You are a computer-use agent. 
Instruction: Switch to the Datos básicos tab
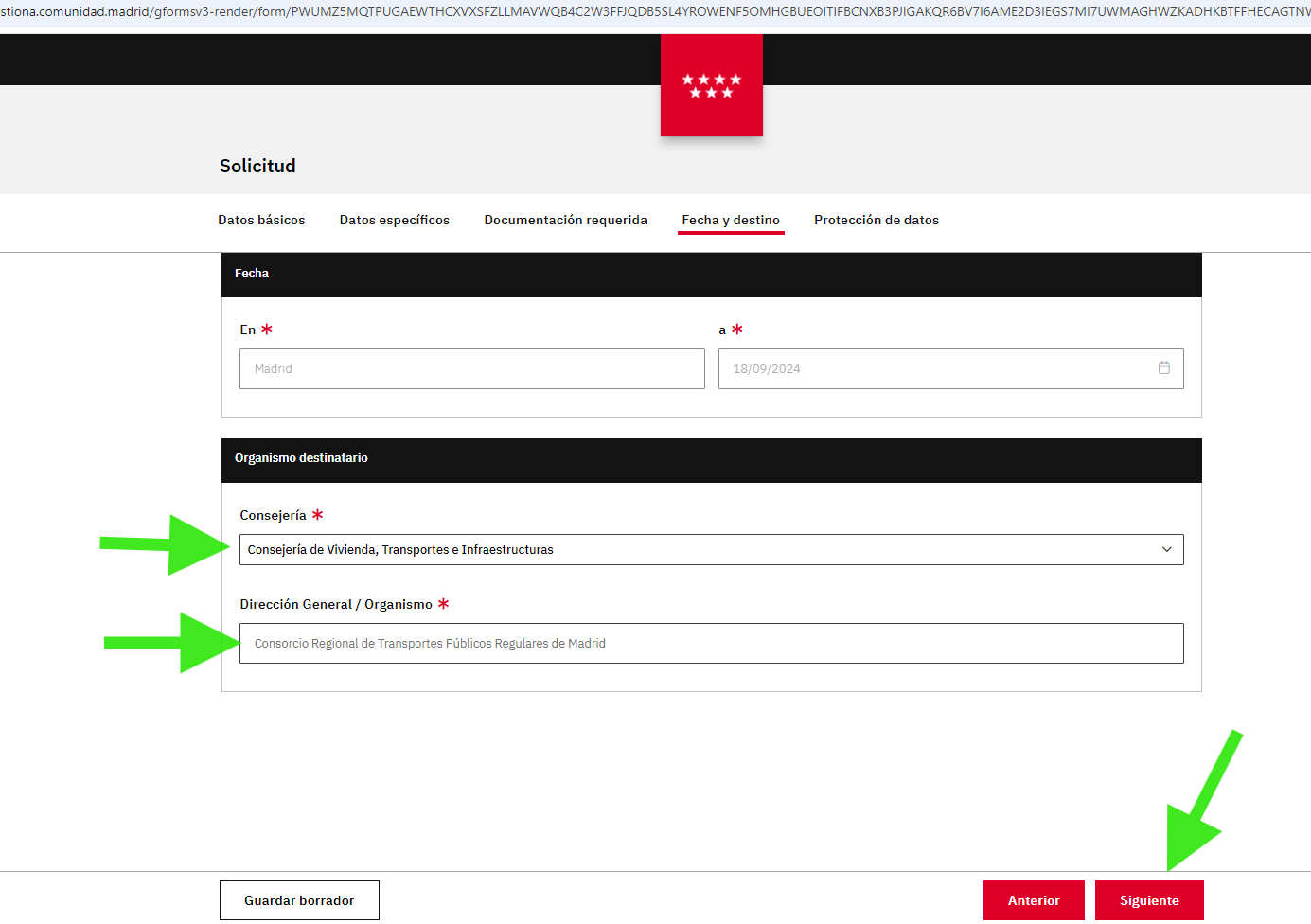point(261,221)
